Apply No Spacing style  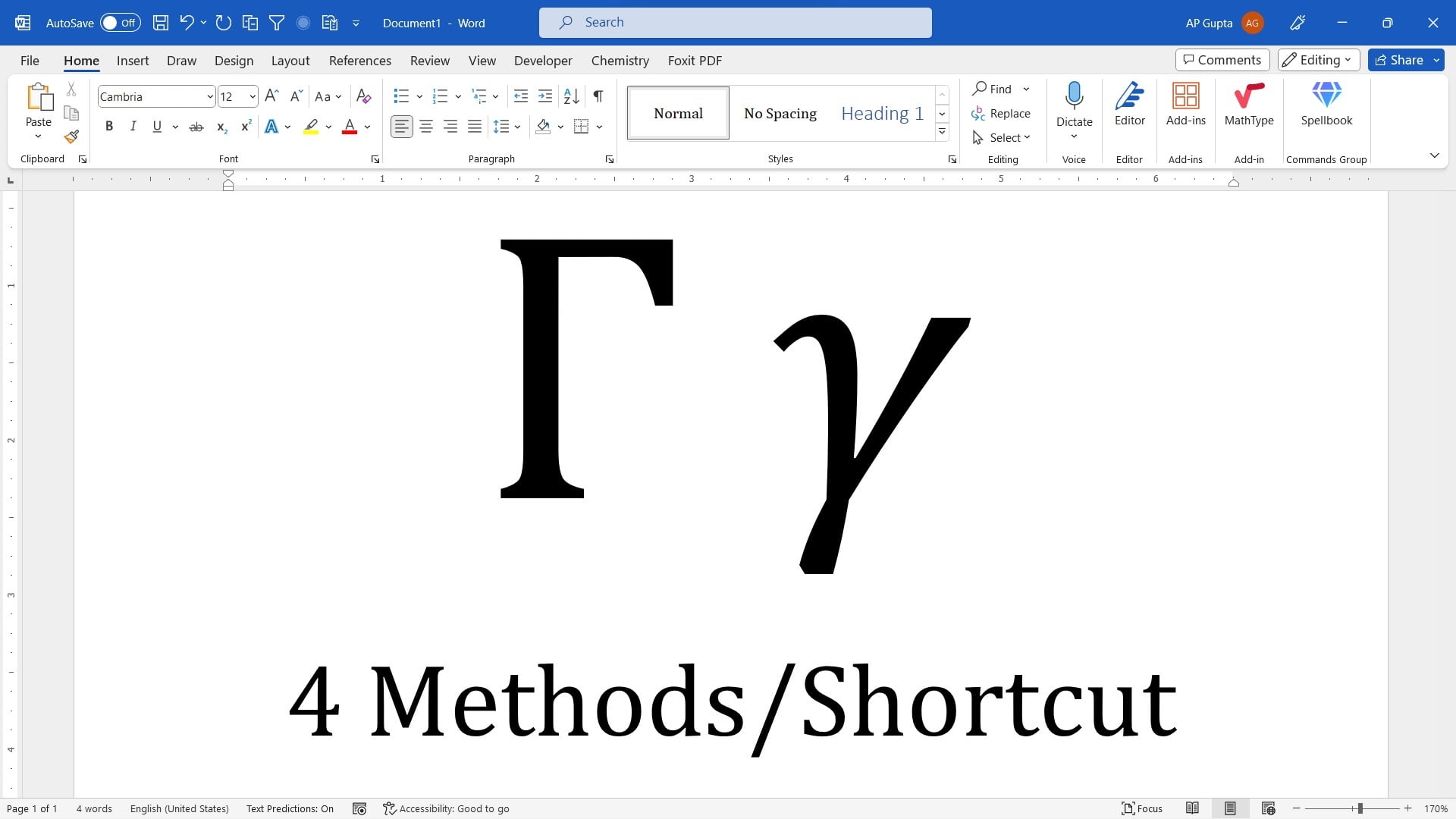[780, 113]
